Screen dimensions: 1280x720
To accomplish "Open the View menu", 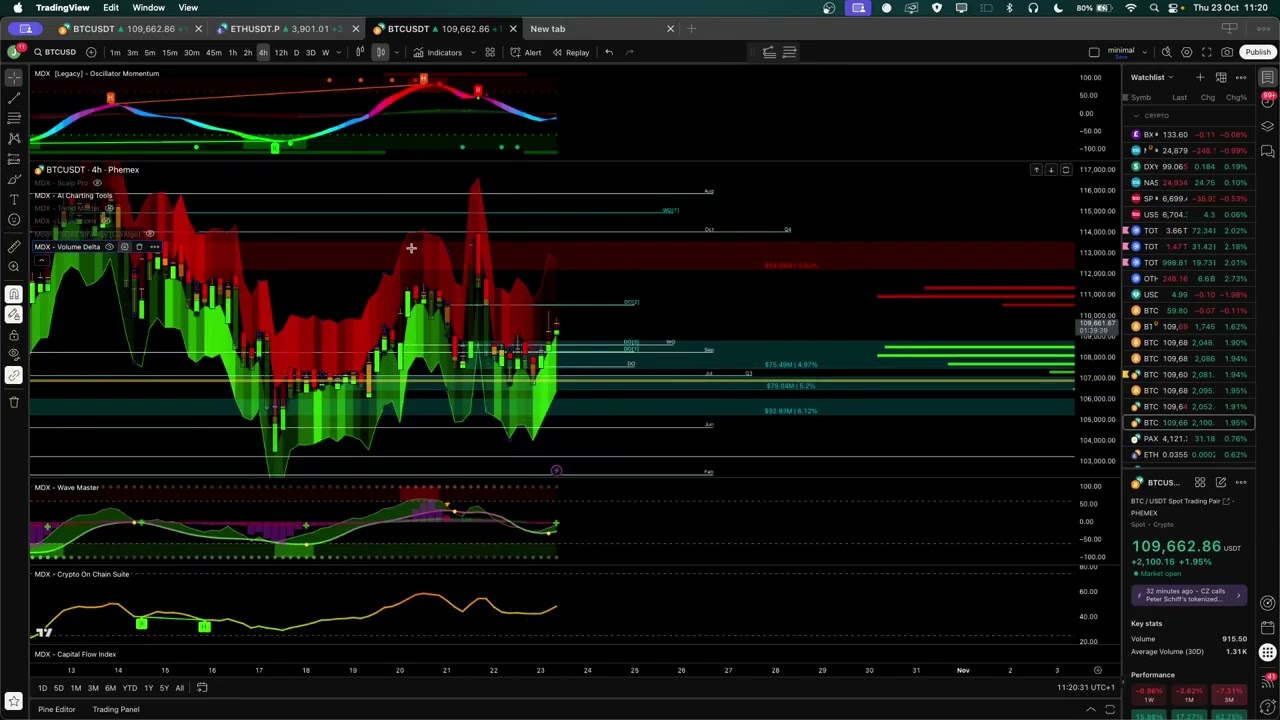I will tap(188, 8).
